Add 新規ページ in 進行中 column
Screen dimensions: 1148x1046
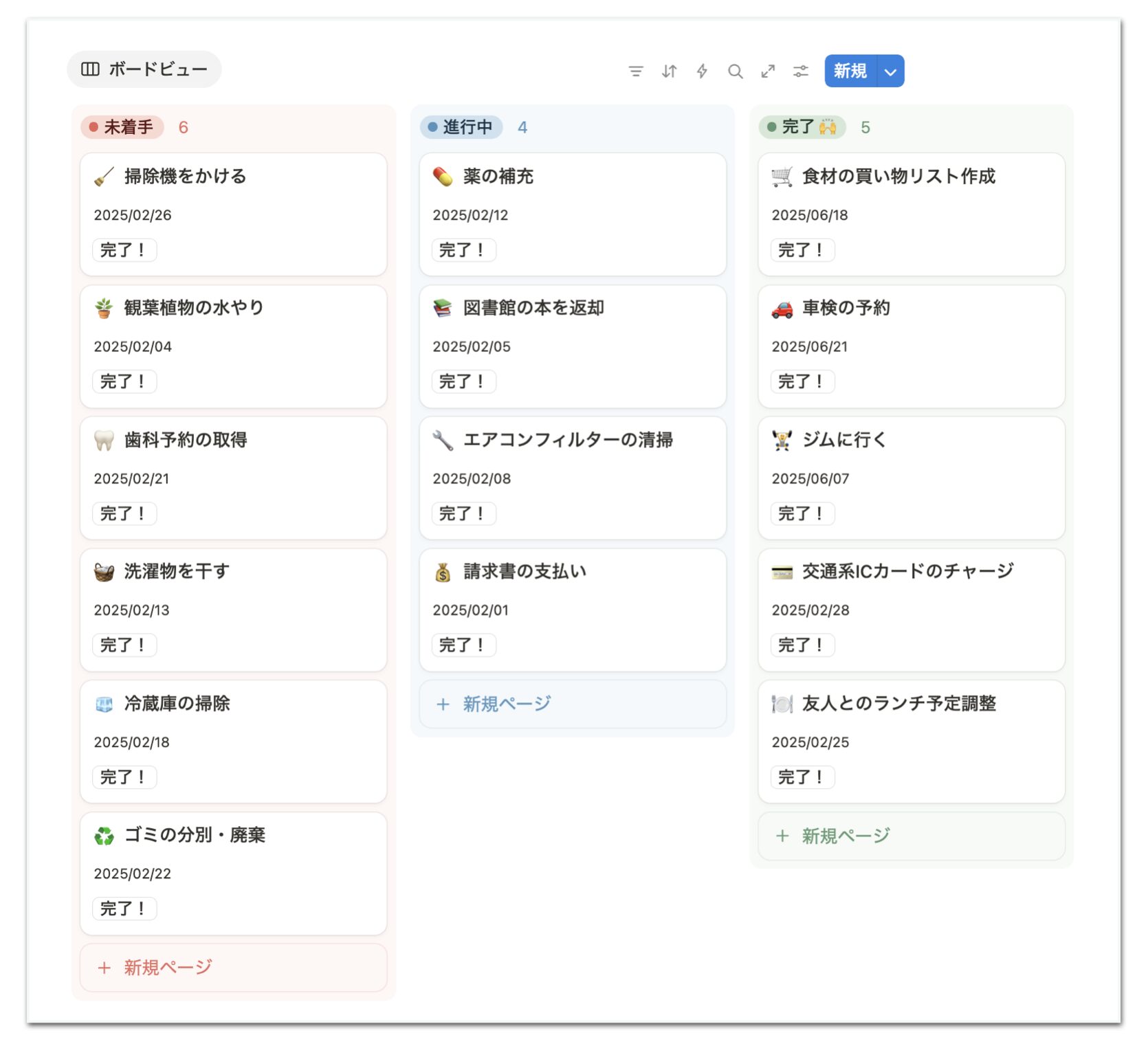tap(573, 704)
